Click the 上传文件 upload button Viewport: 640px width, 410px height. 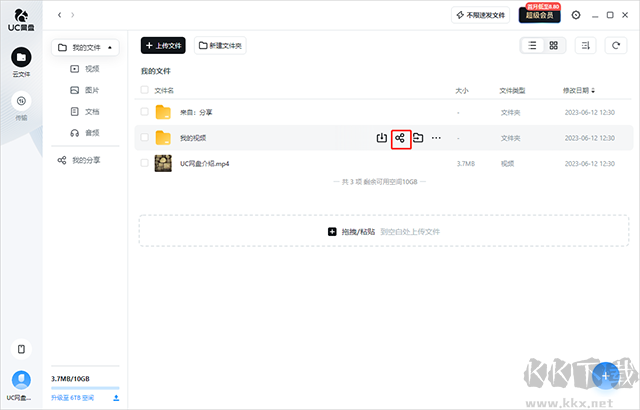[163, 46]
